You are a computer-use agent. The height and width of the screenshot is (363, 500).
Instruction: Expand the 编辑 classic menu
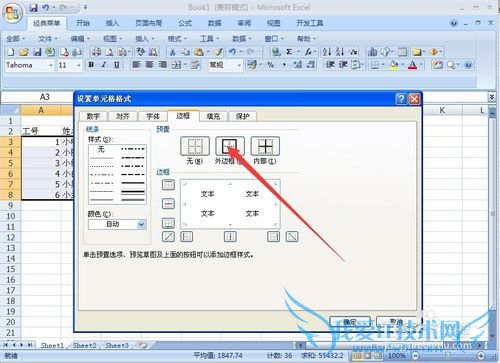[x=80, y=39]
